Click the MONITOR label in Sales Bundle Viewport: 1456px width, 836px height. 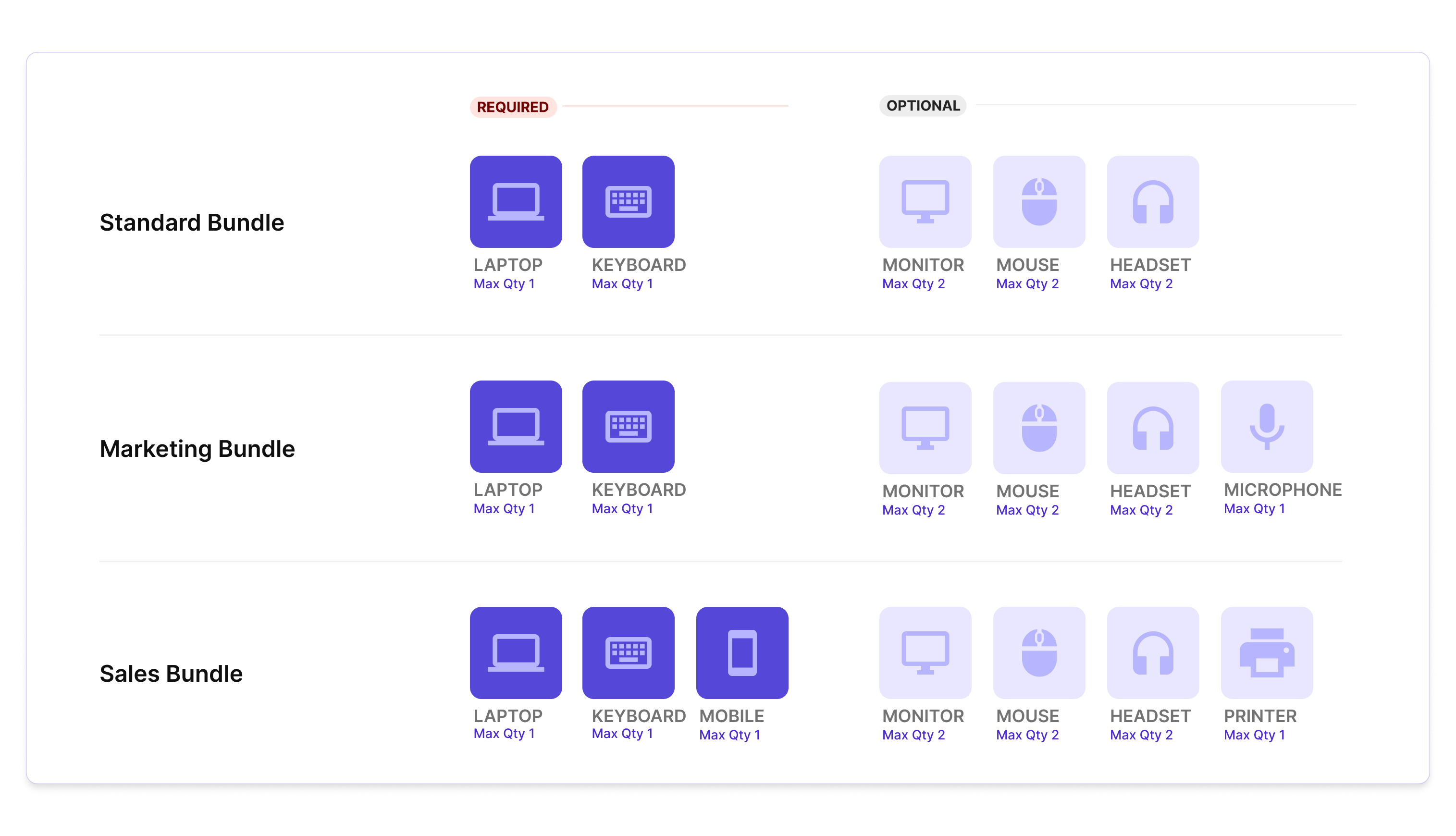923,716
